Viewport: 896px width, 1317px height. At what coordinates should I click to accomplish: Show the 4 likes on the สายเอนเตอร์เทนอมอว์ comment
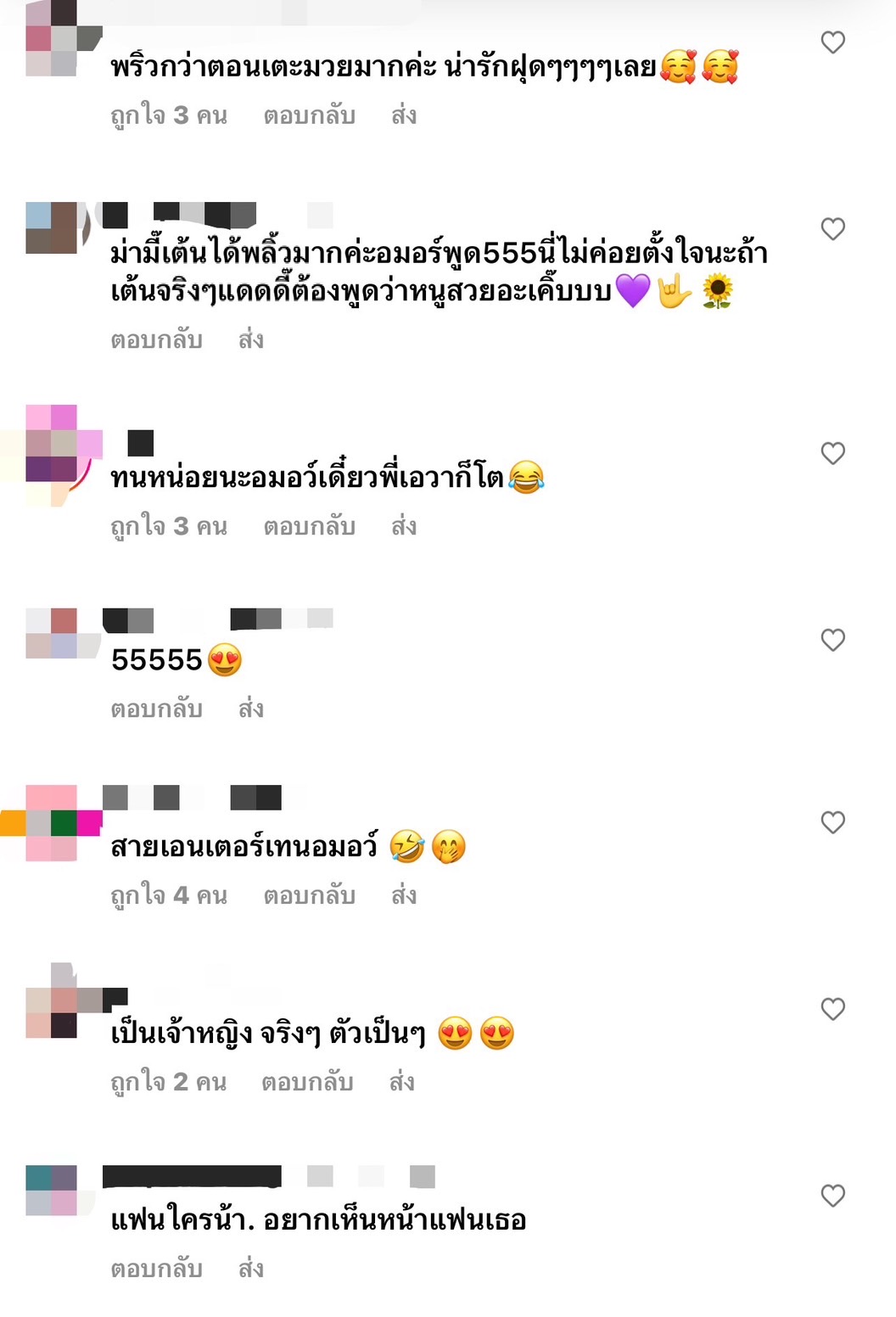coord(169,896)
